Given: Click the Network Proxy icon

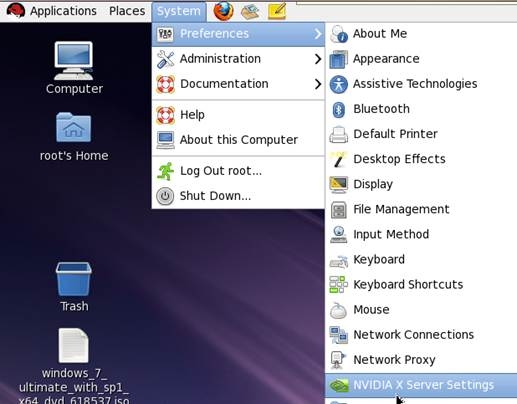Looking at the screenshot, I should tap(339, 360).
